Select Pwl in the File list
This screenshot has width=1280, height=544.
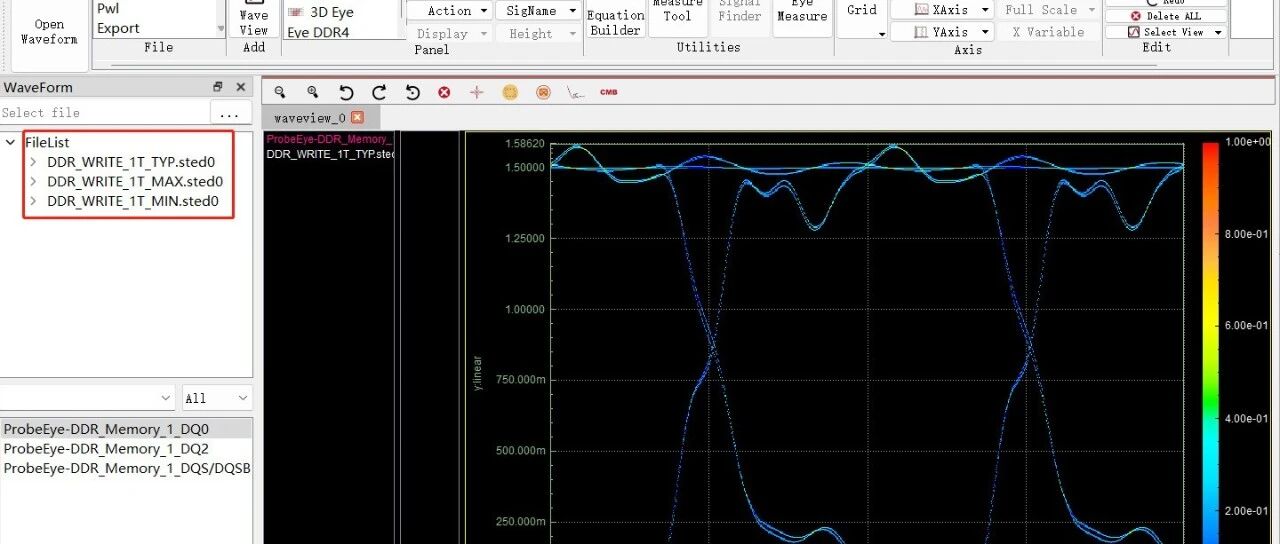[x=108, y=9]
